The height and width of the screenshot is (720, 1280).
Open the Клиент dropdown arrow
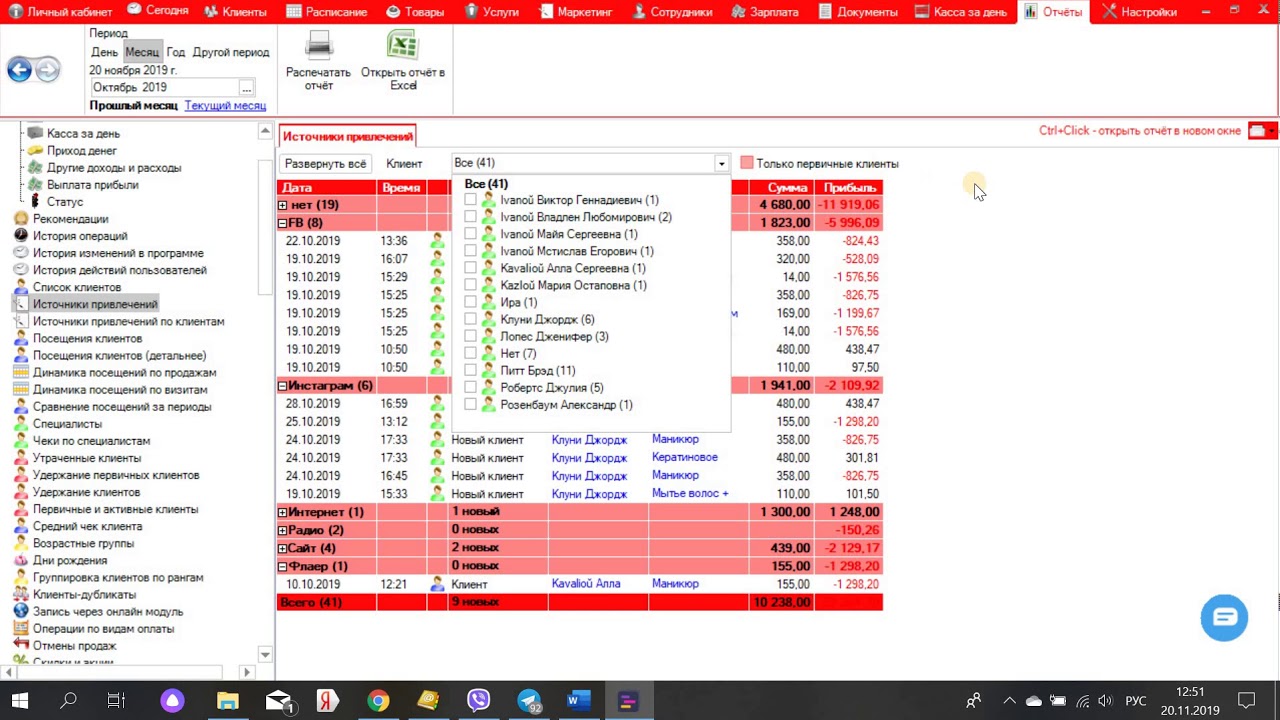(721, 163)
